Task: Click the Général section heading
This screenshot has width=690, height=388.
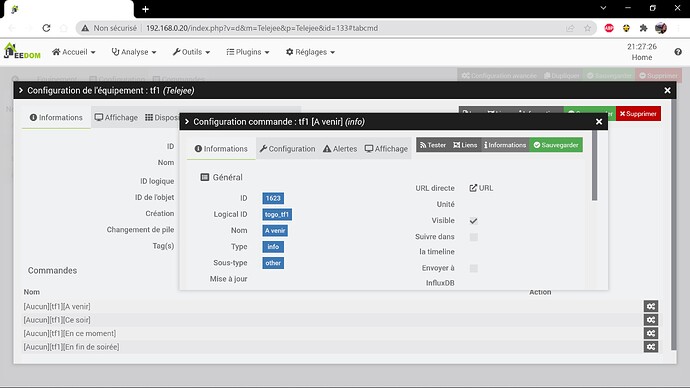Action: point(221,177)
